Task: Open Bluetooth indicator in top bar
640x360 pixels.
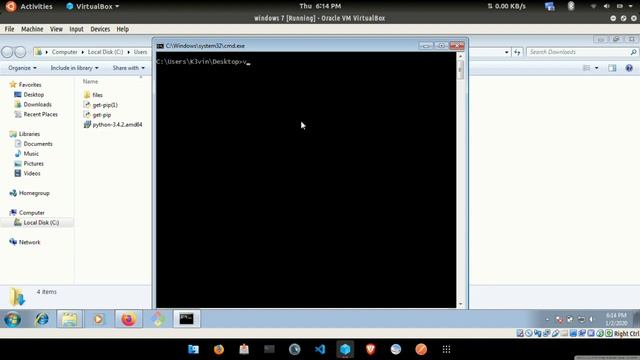Action: pos(571,6)
